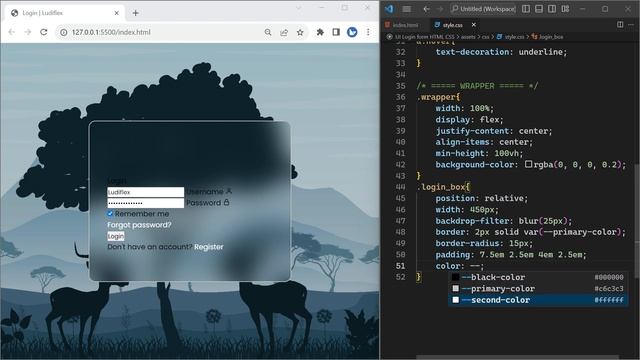The width and height of the screenshot is (640, 360).
Task: Reload the browser page
Action: tap(44, 32)
